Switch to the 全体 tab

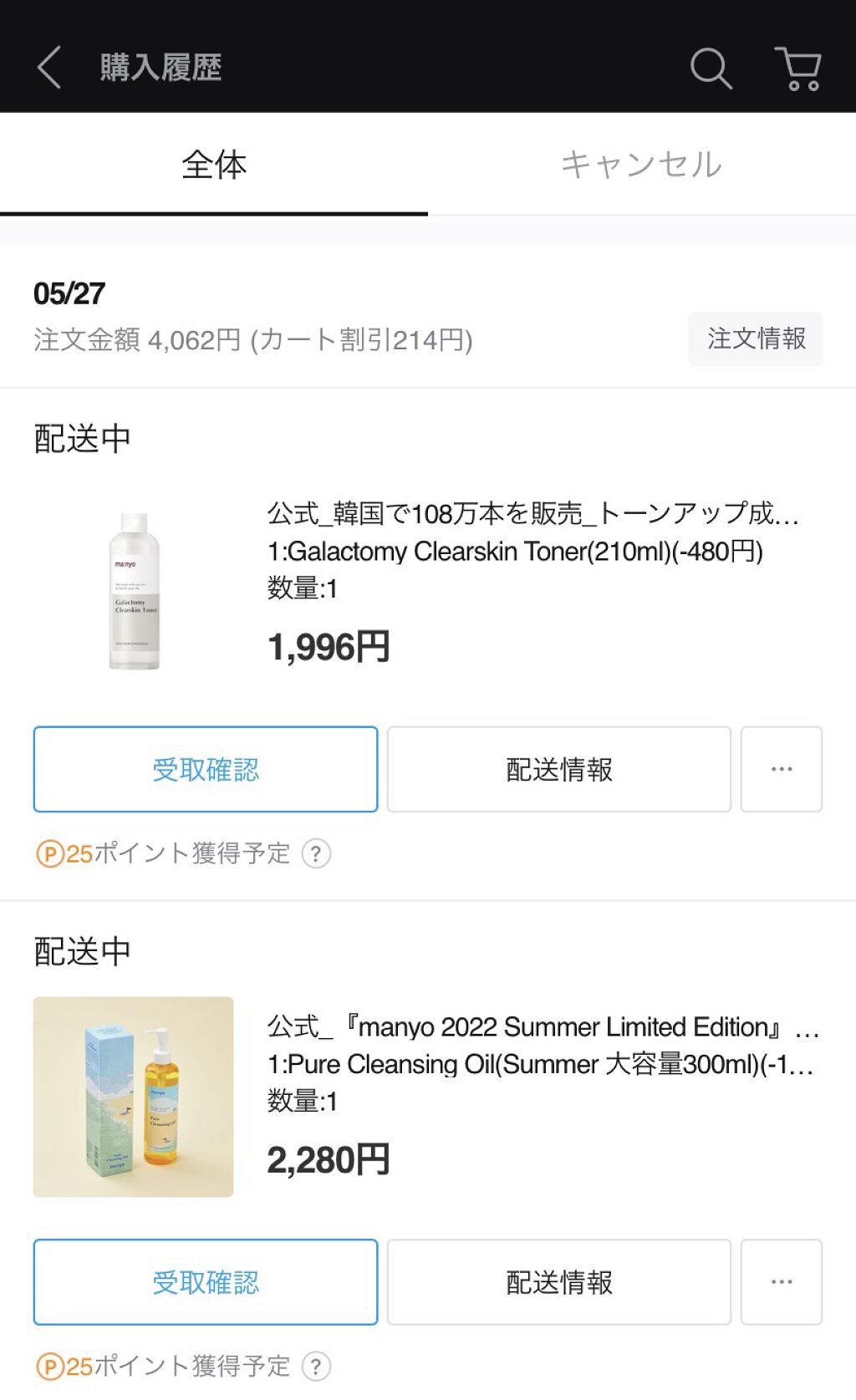tap(214, 165)
